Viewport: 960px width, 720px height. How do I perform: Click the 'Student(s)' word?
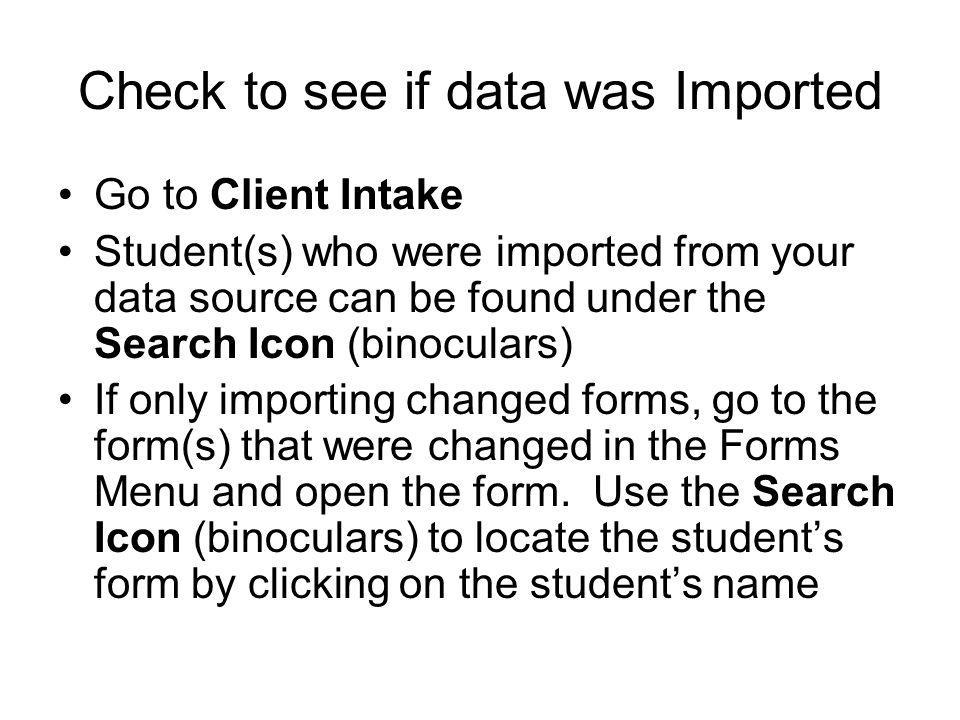point(194,253)
